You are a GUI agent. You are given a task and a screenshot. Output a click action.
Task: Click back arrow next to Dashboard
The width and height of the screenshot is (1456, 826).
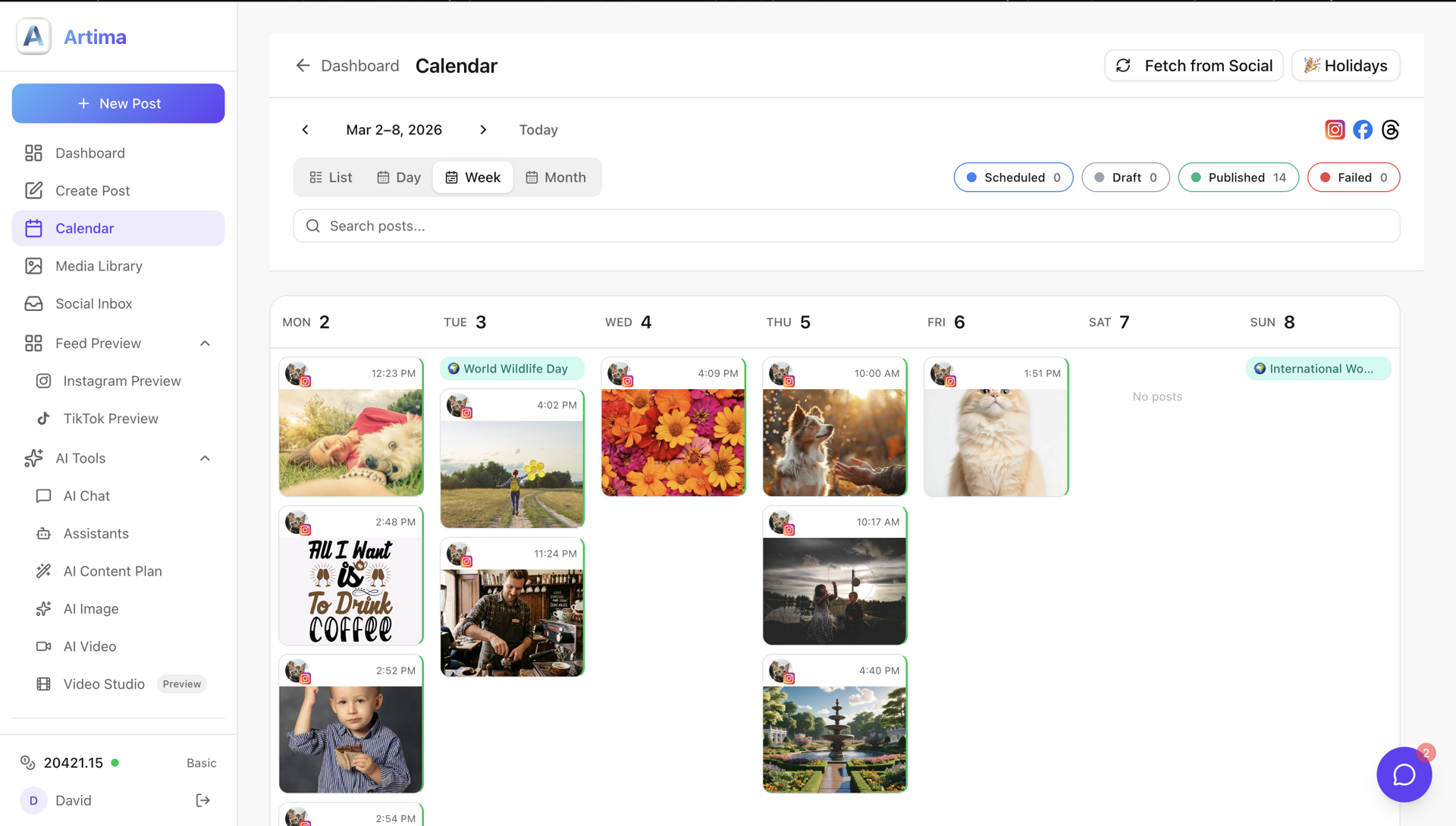point(303,66)
